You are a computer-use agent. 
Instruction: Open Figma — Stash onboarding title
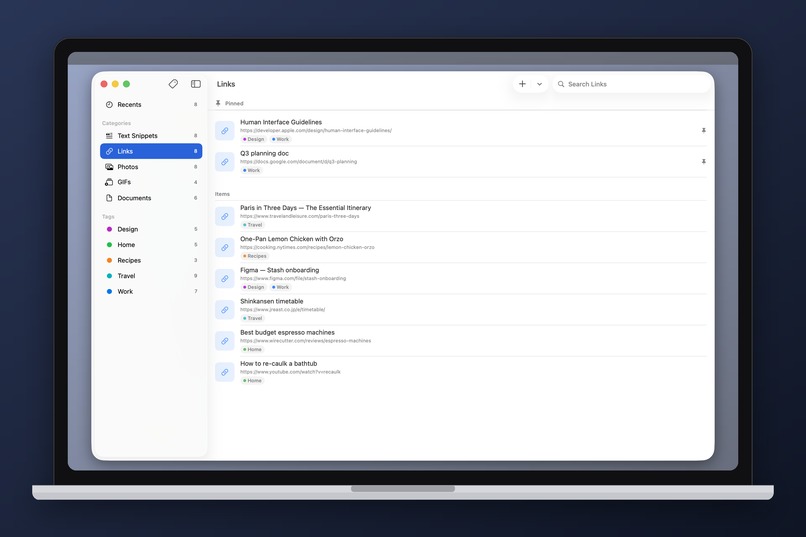click(279, 270)
